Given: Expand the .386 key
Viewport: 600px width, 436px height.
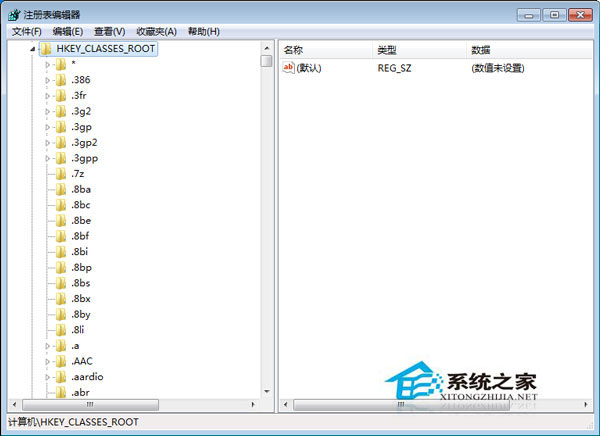Looking at the screenshot, I should [47, 80].
